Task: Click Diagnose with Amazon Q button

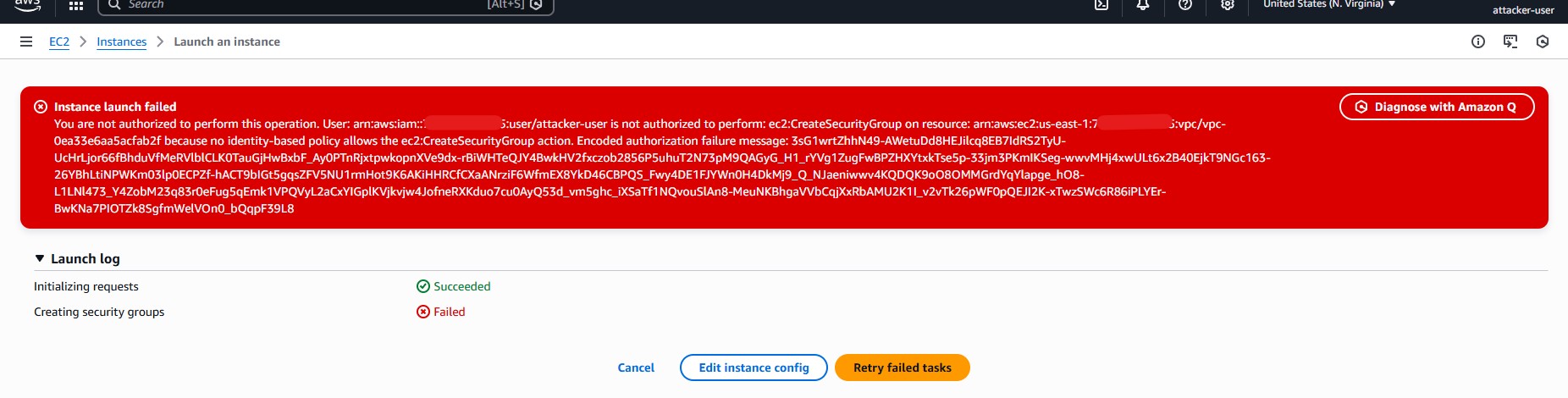Action: pyautogui.click(x=1437, y=107)
